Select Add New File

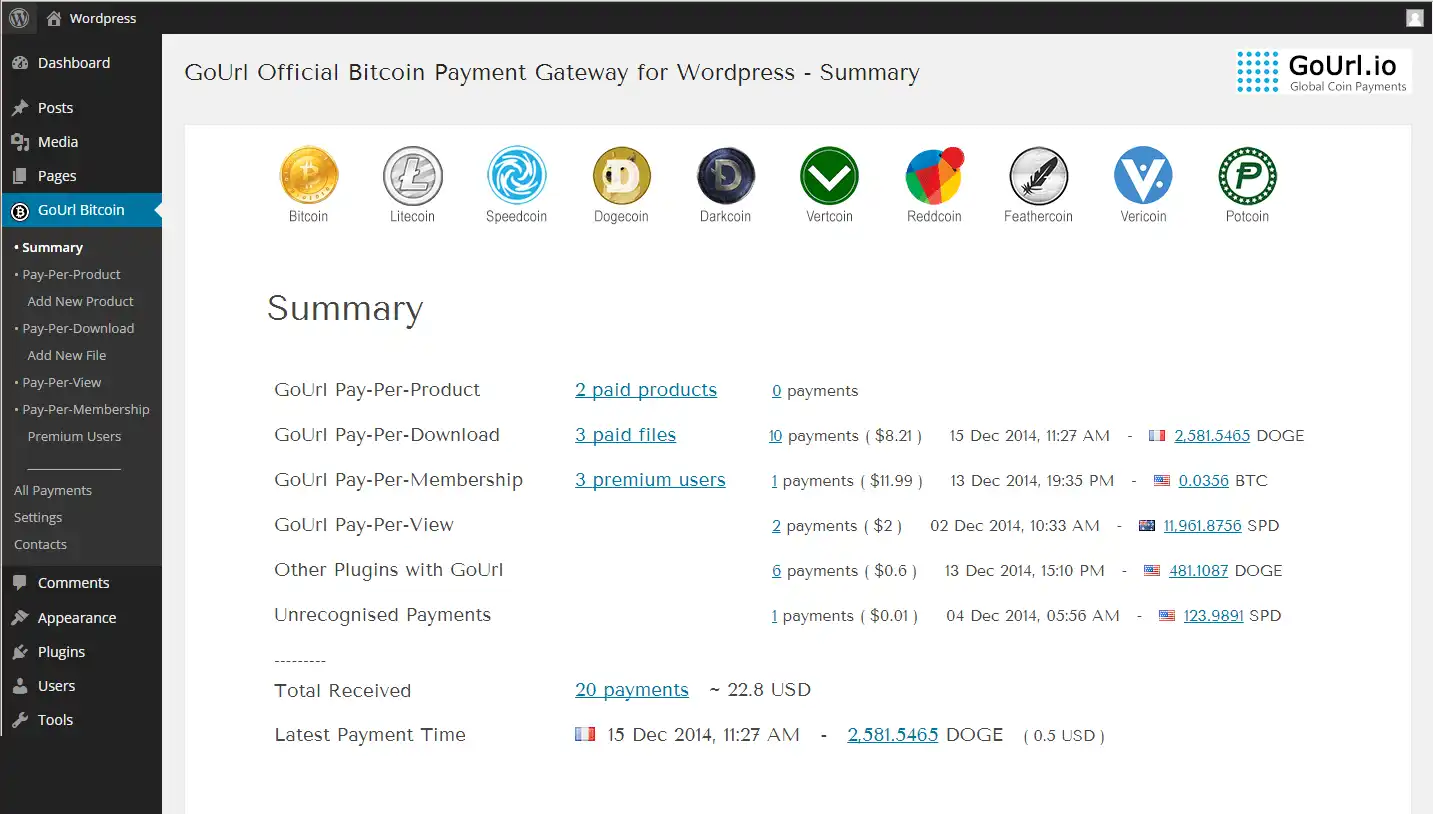tap(66, 355)
